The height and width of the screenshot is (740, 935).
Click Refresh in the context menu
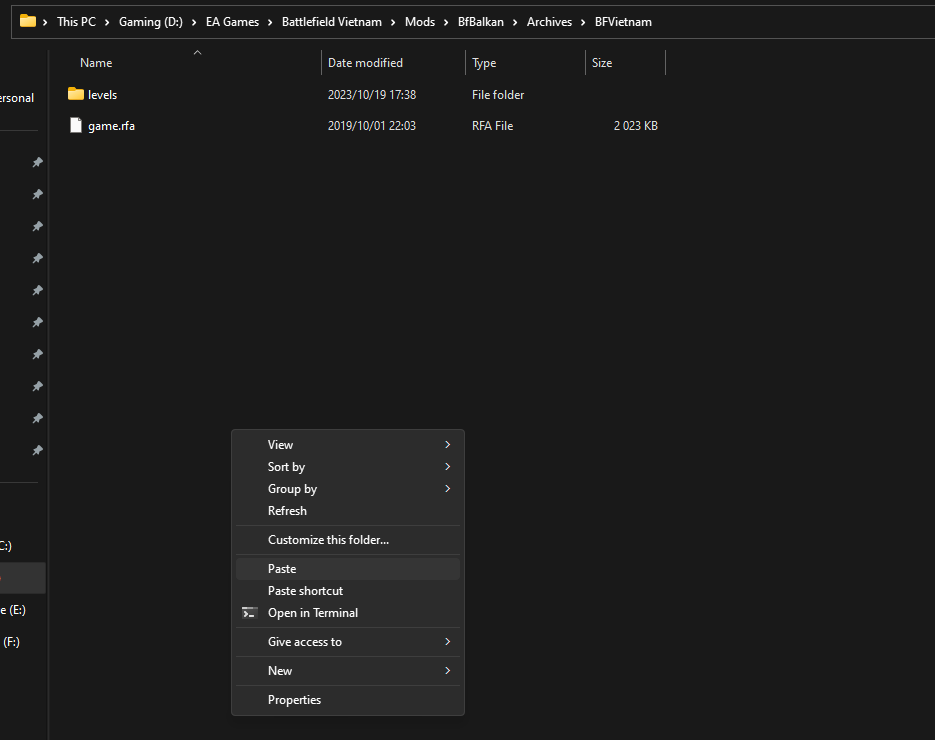pos(287,511)
